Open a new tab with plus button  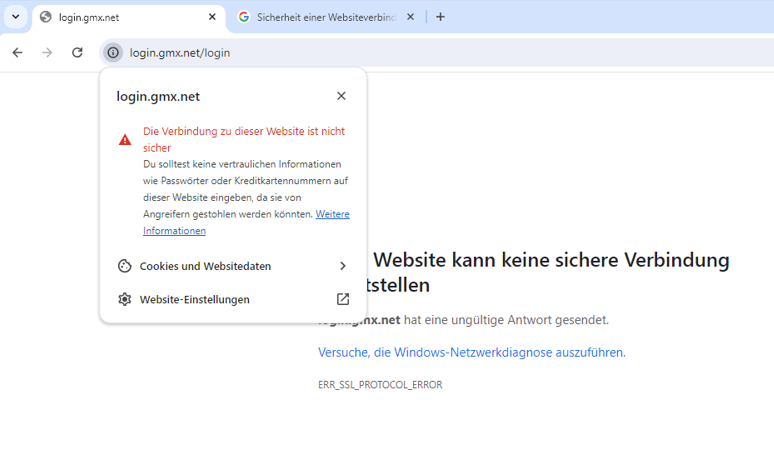click(x=440, y=17)
